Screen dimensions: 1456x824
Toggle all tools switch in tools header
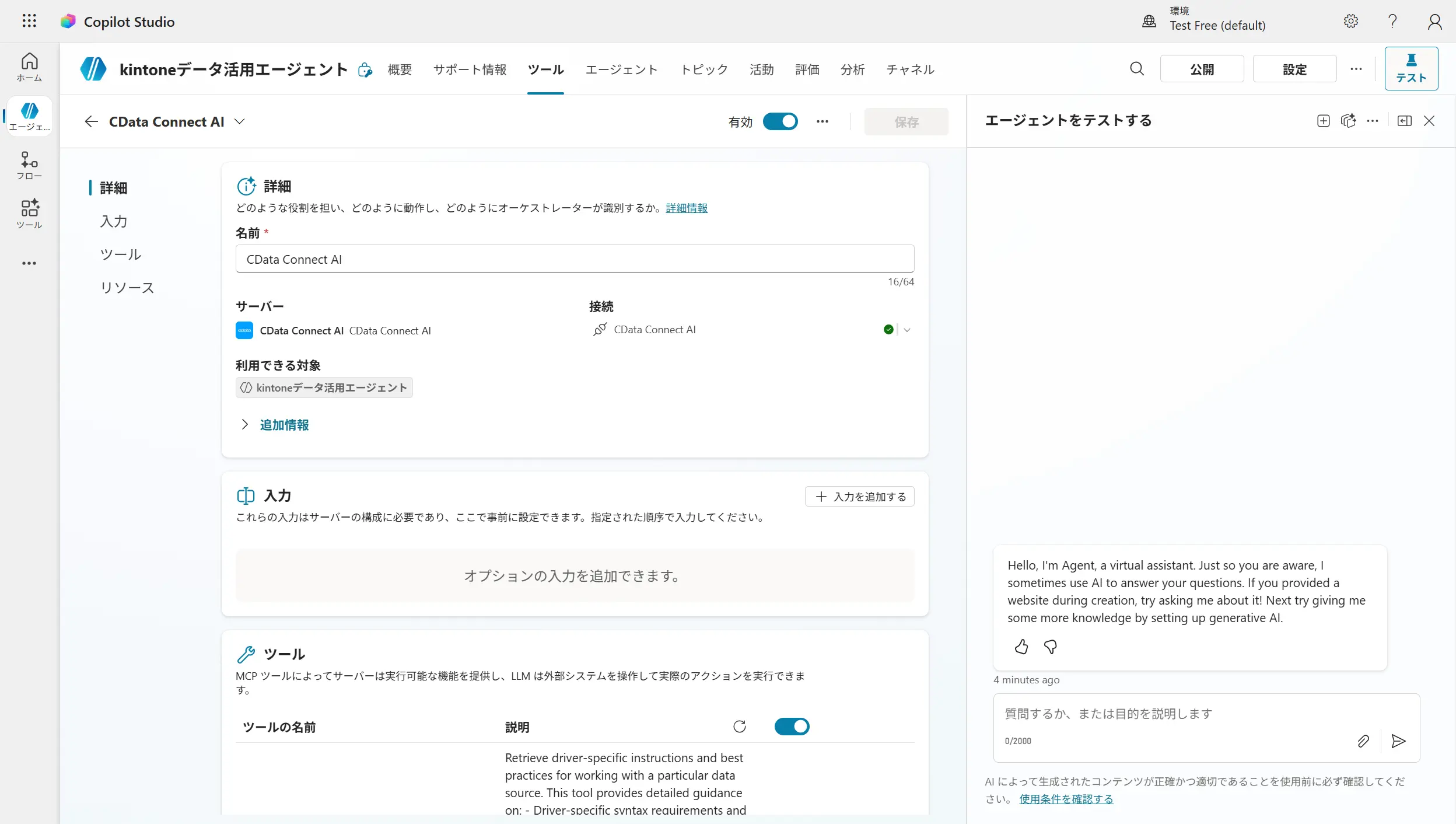792,727
